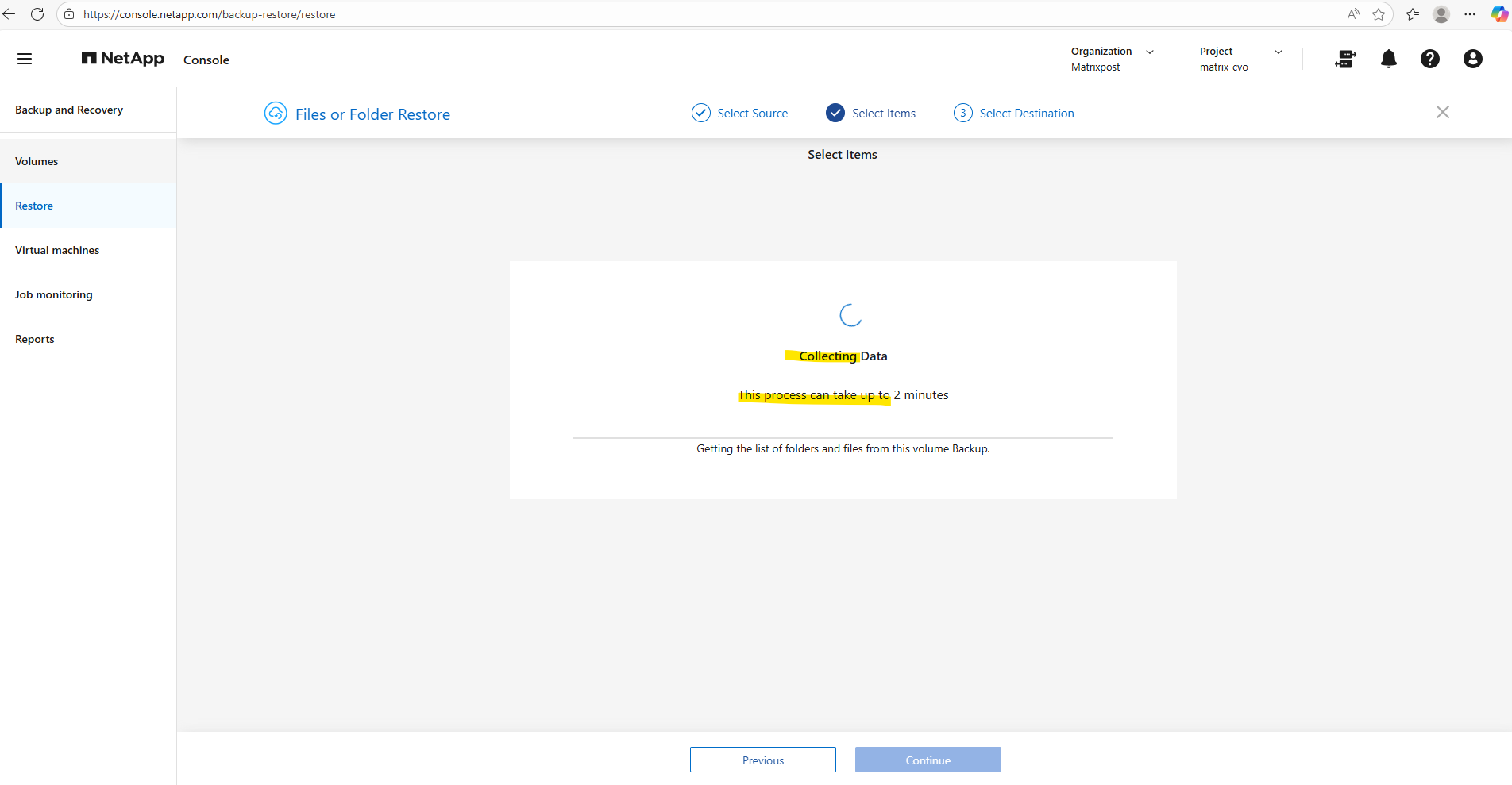
Task: Open browser settings and more menu
Action: click(x=1470, y=14)
